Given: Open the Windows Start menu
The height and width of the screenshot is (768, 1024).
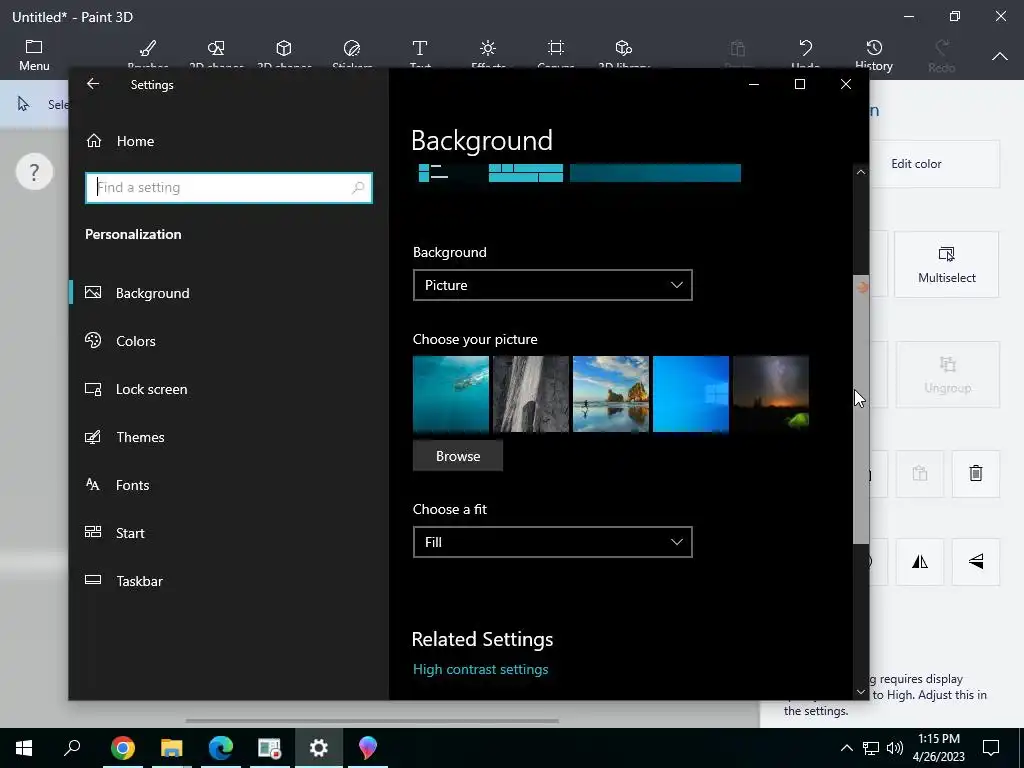Looking at the screenshot, I should pyautogui.click(x=24, y=748).
